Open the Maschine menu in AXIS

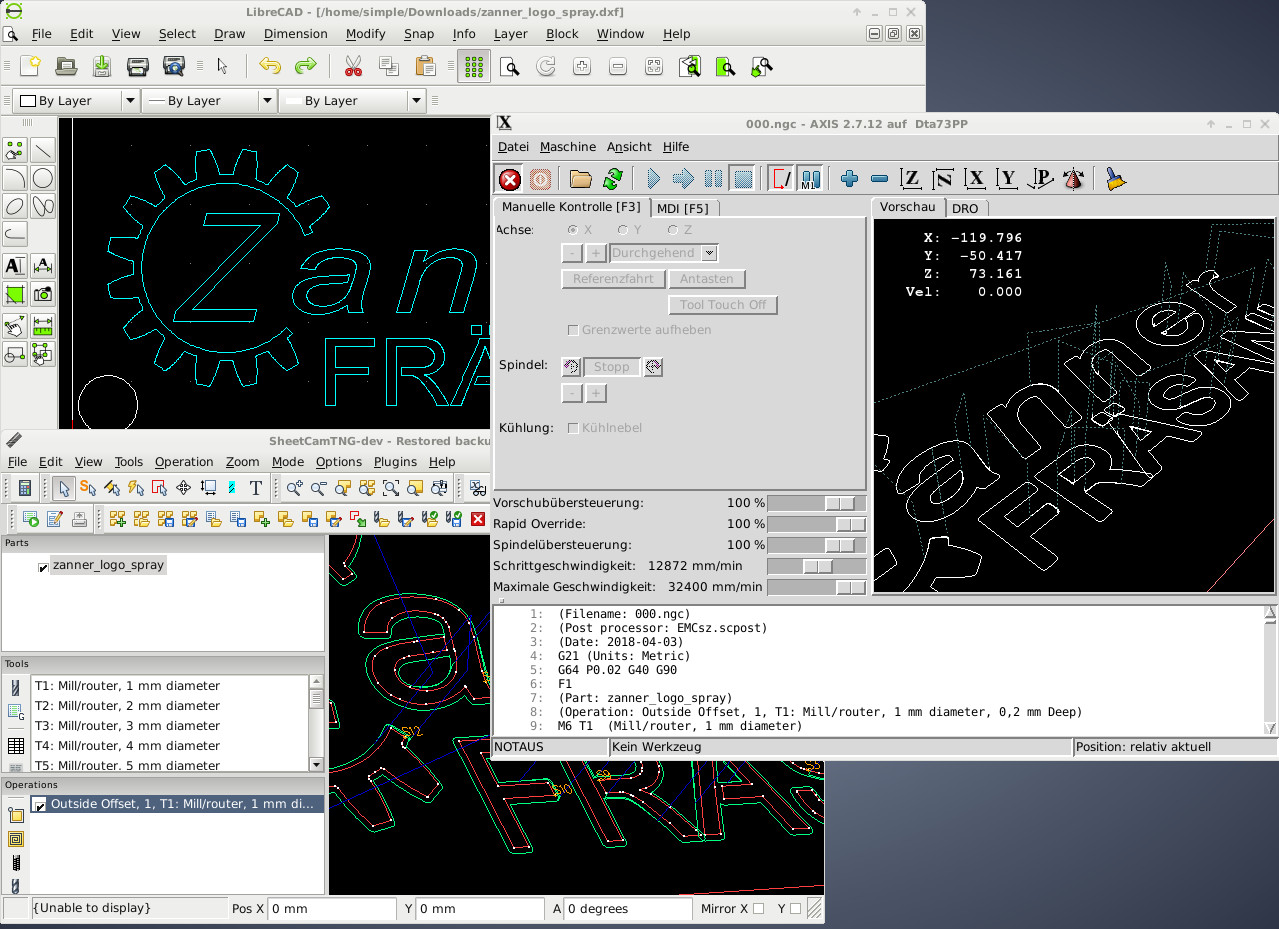567,147
